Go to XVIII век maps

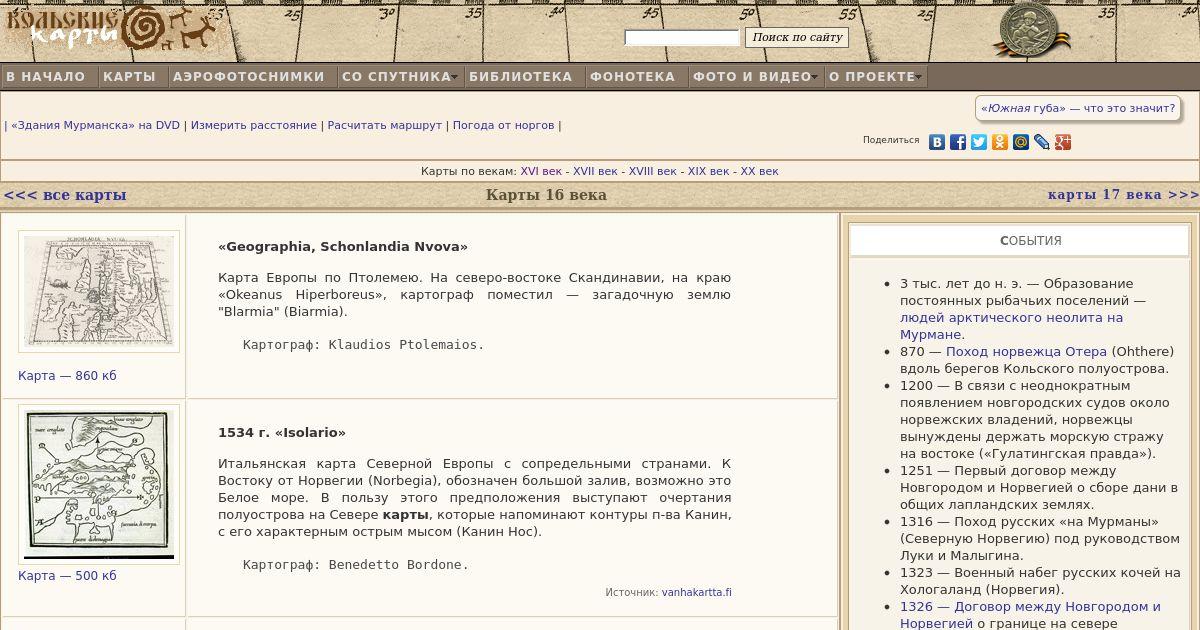coord(653,172)
